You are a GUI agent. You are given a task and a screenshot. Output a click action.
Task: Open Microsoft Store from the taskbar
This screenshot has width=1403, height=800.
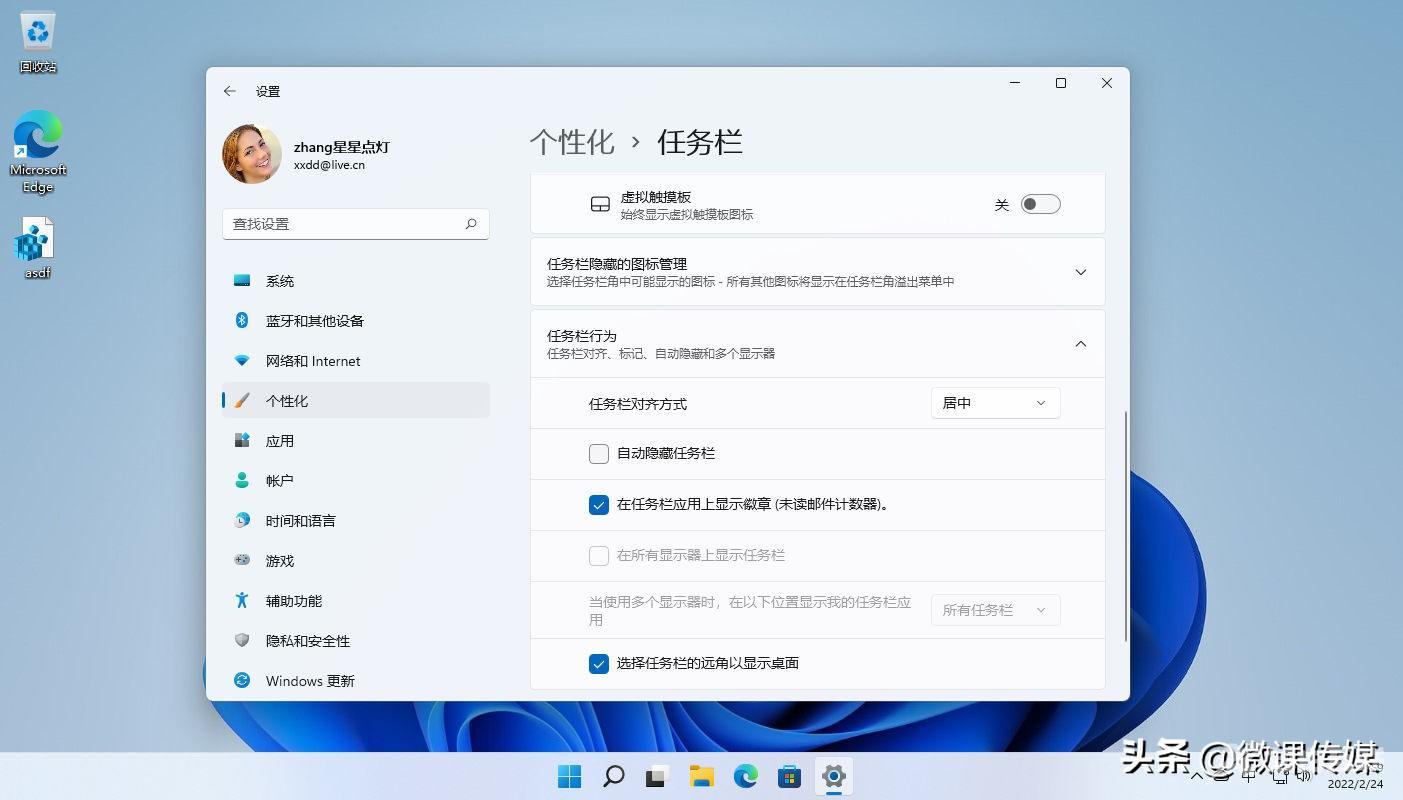[x=790, y=776]
